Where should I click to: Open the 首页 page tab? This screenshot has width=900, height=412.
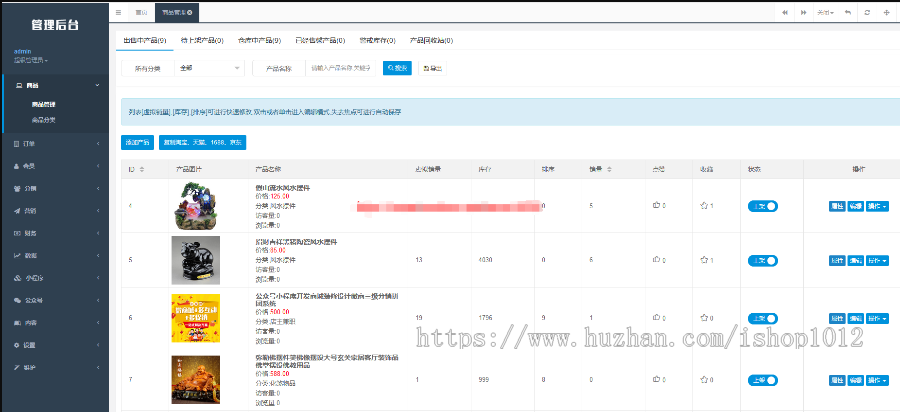[141, 12]
